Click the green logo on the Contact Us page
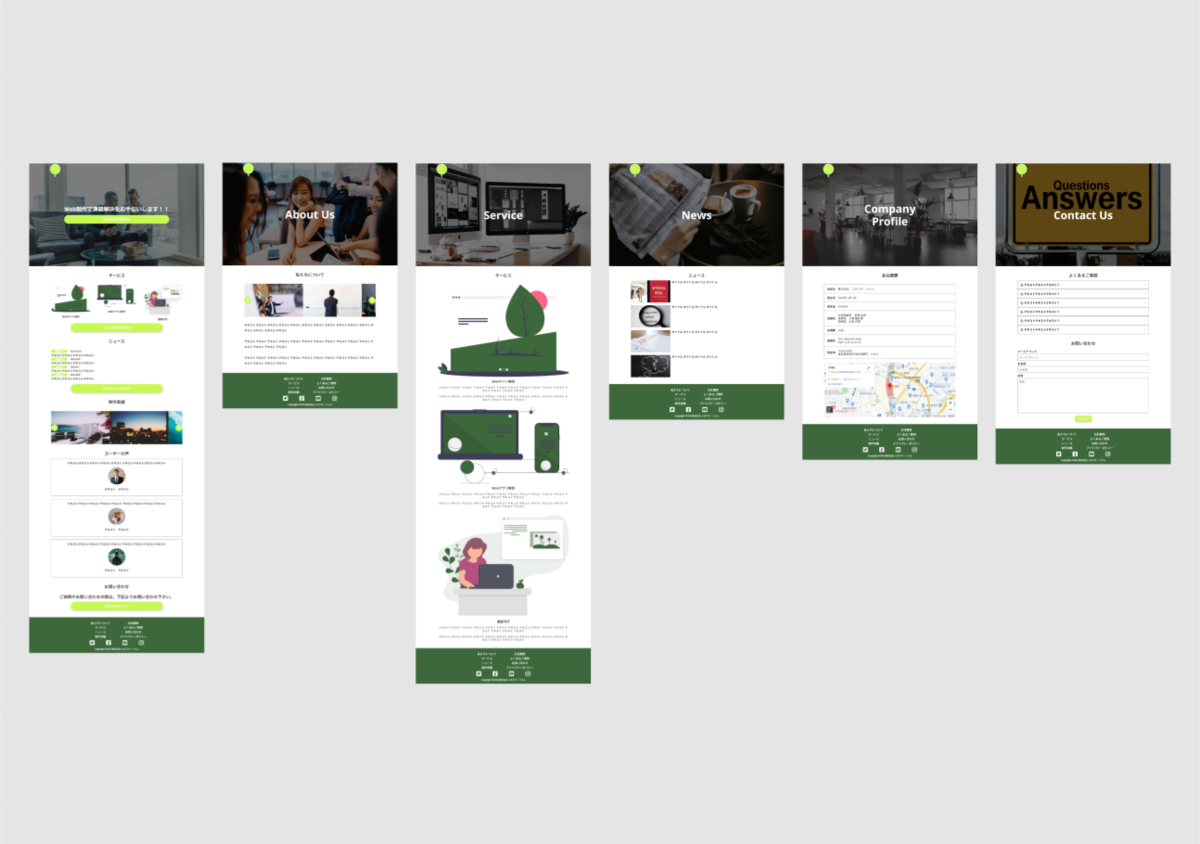1200x844 pixels. tap(1022, 170)
